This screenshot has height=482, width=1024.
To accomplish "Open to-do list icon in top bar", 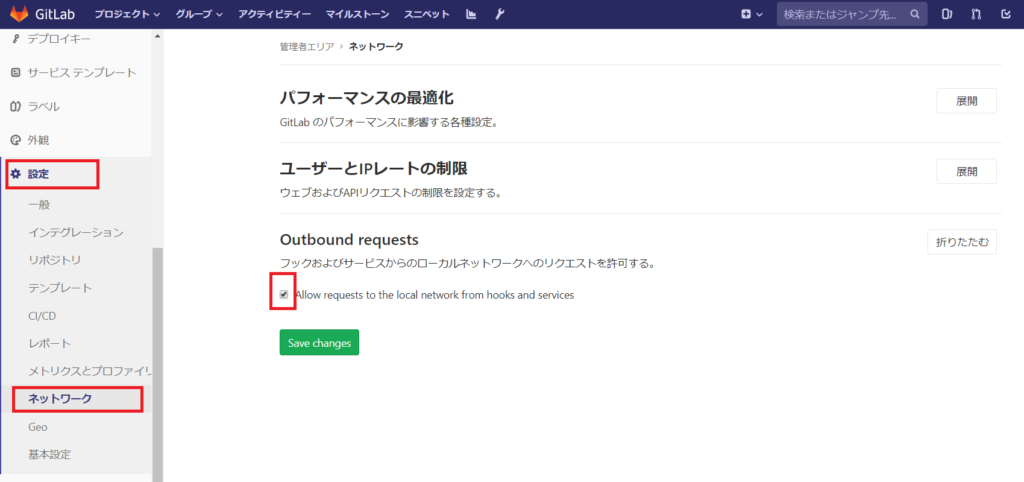I will point(1006,14).
